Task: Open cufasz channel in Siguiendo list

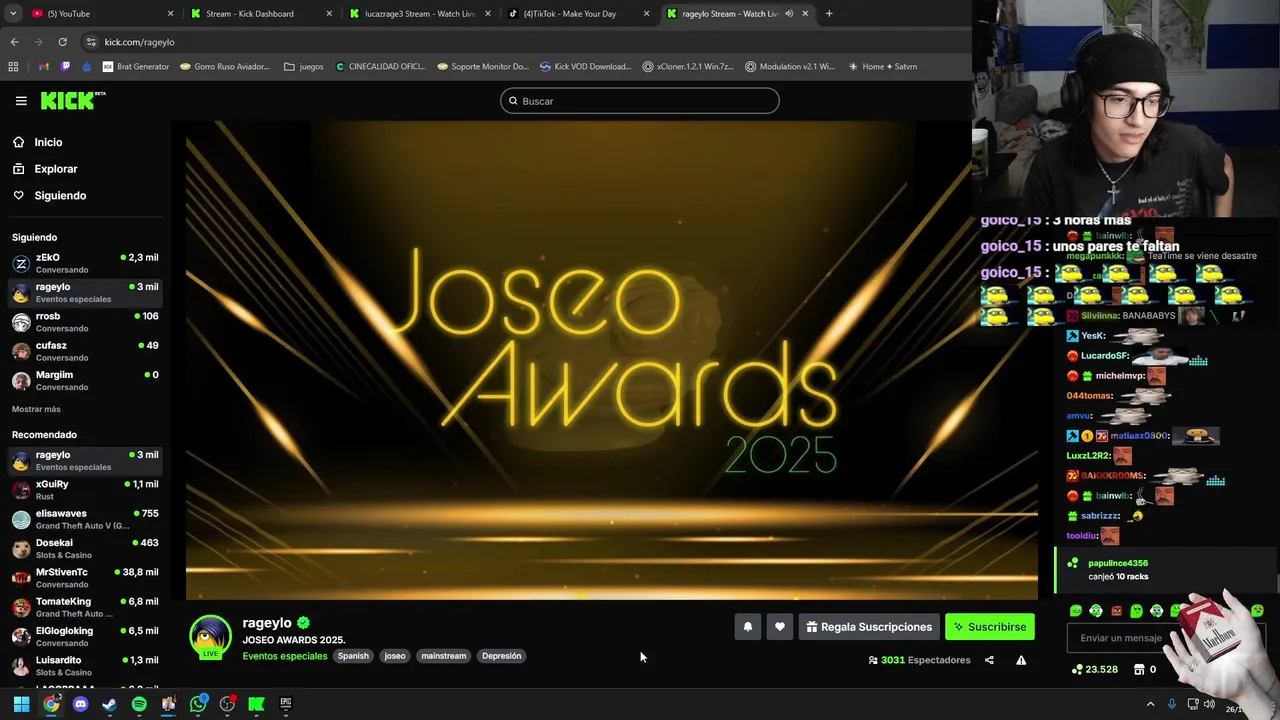Action: tap(85, 351)
